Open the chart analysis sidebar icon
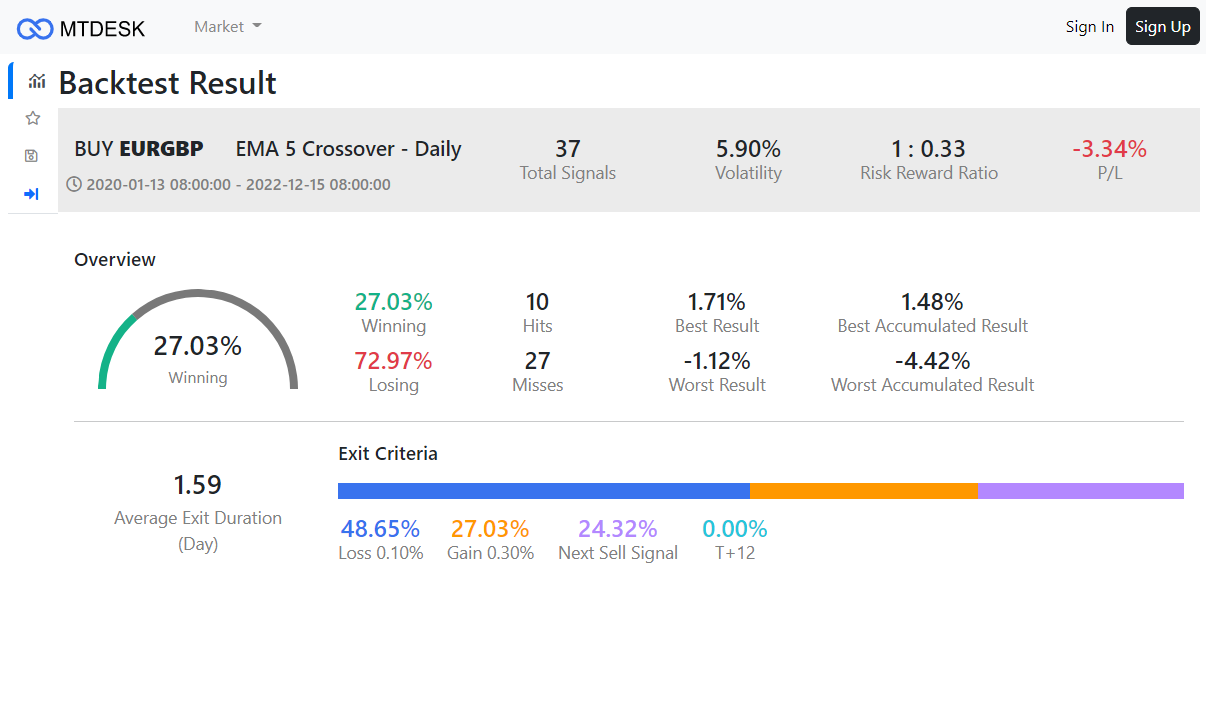Screen dimensions: 1206x708 [37, 81]
